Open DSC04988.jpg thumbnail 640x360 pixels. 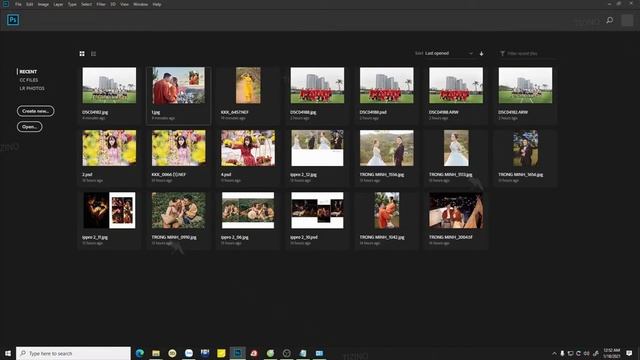[x=317, y=85]
